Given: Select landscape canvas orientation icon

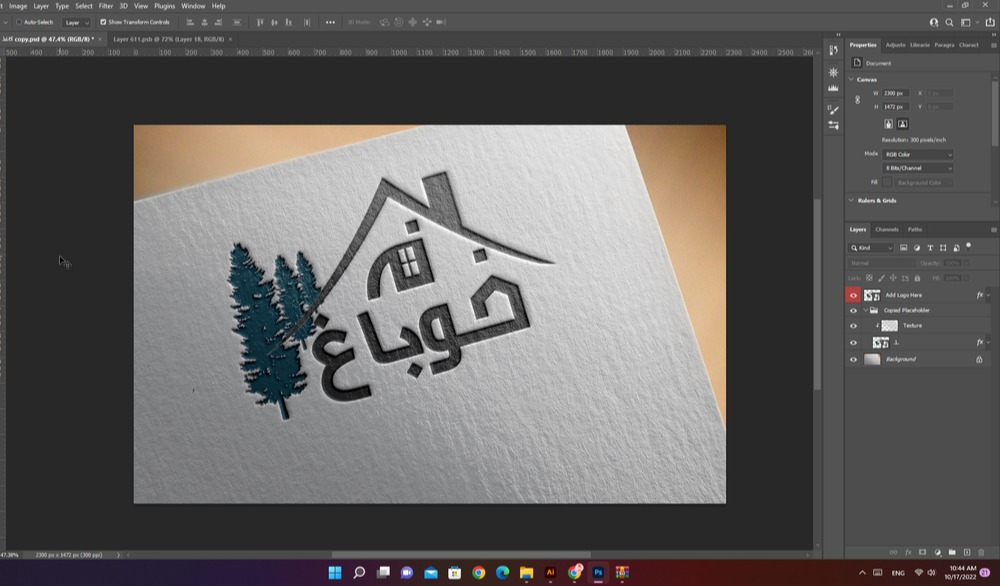Looking at the screenshot, I should point(902,124).
